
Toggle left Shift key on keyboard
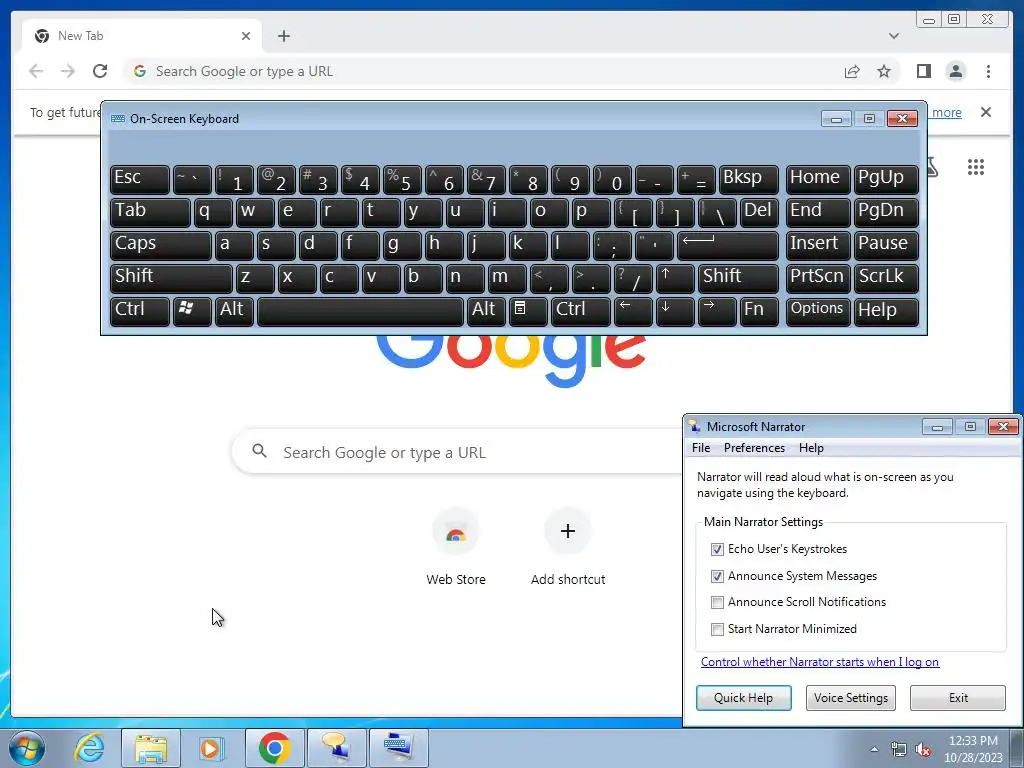tap(171, 278)
